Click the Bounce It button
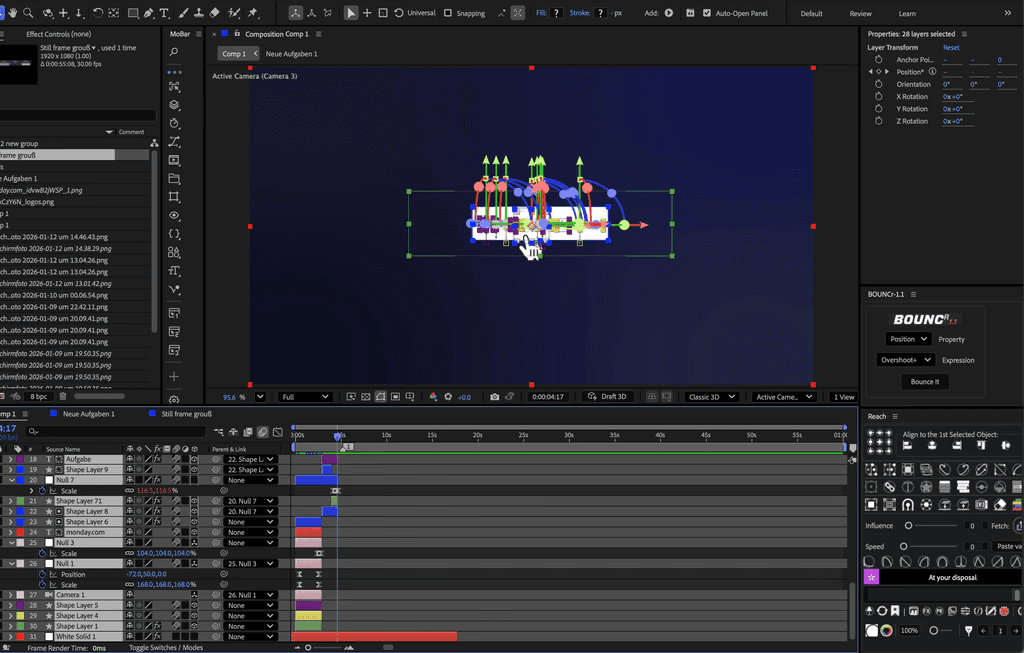1024x653 pixels. tap(925, 381)
